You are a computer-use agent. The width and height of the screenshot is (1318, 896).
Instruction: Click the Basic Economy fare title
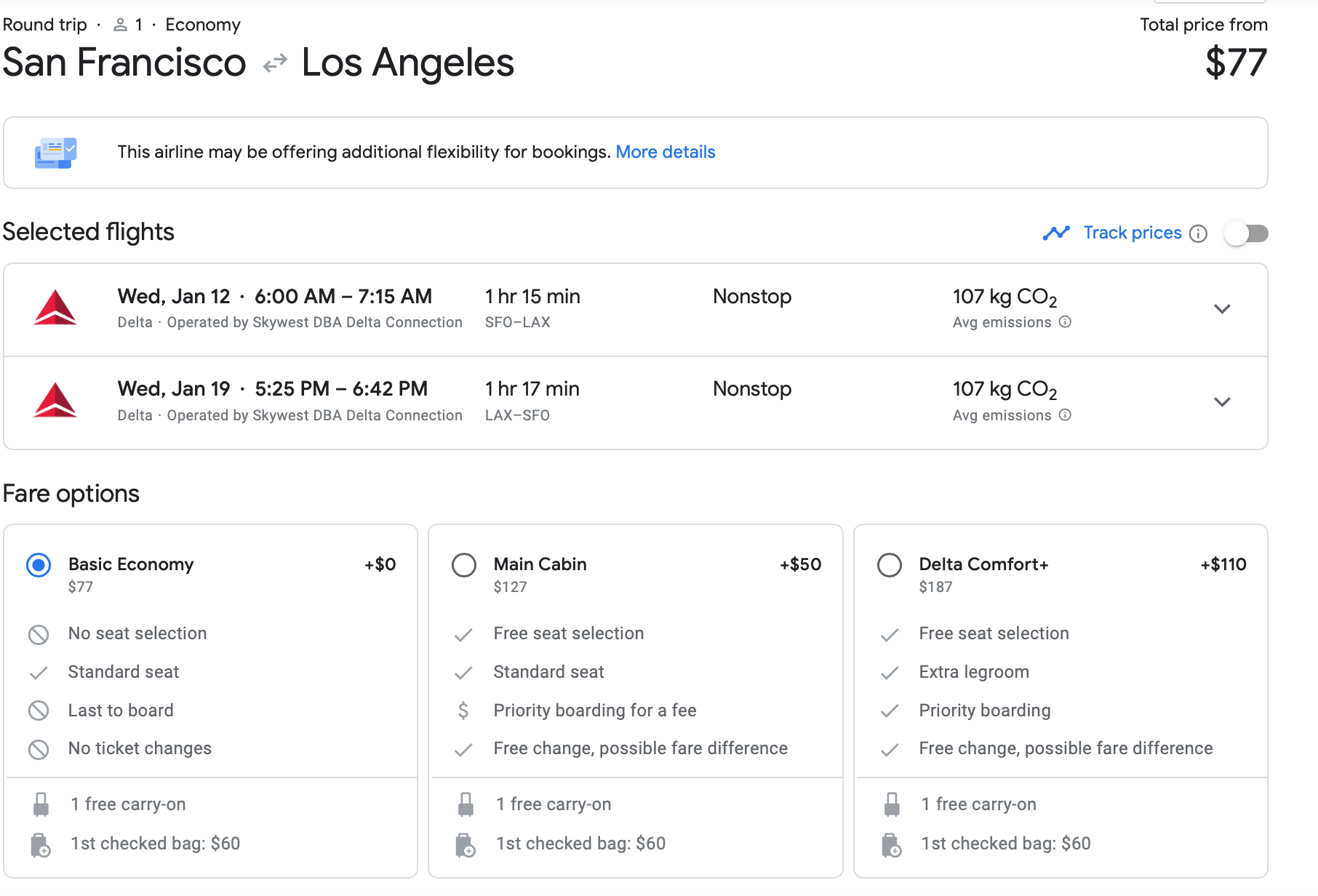(131, 564)
